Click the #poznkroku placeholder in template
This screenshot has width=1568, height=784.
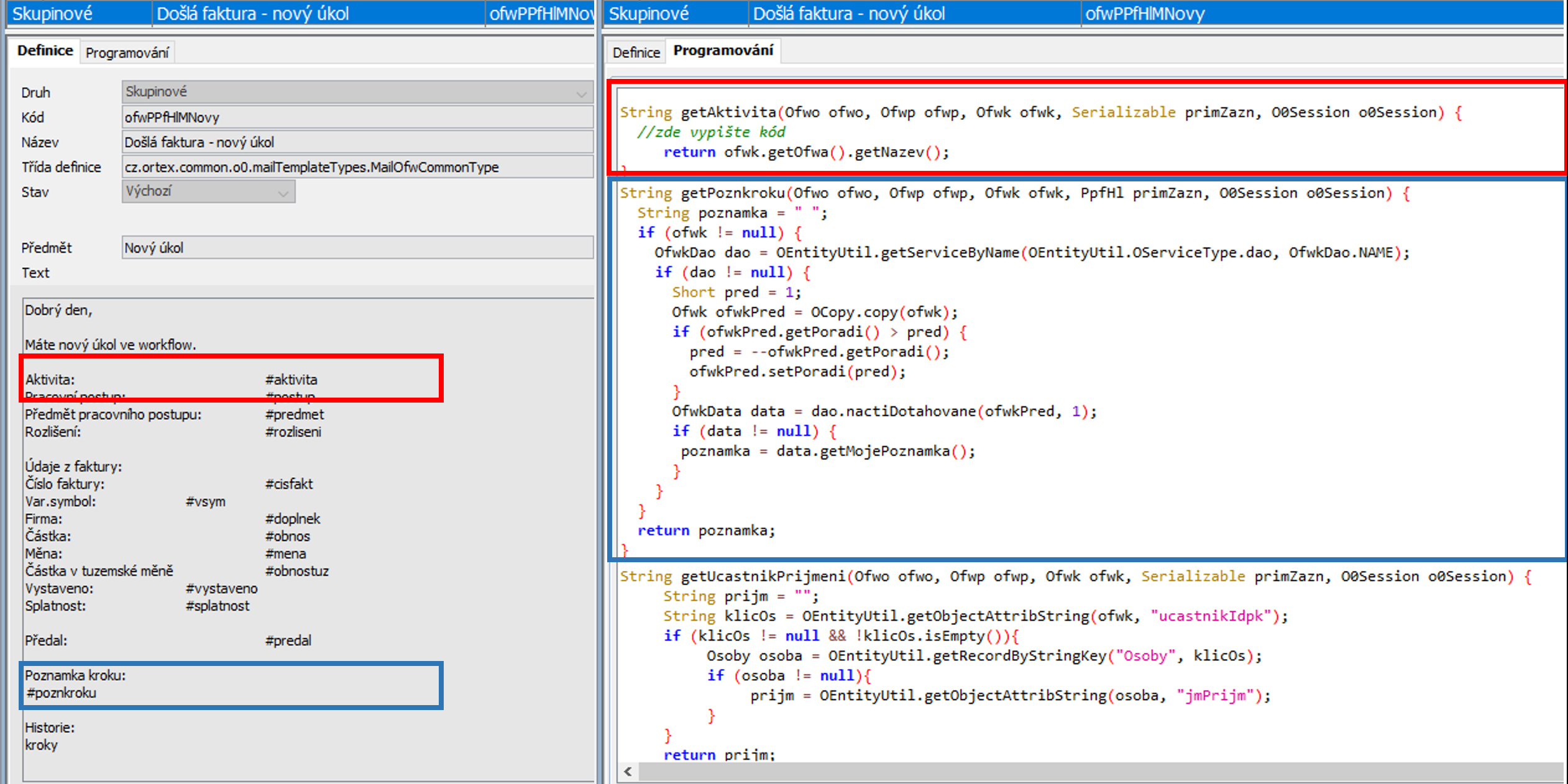61,693
